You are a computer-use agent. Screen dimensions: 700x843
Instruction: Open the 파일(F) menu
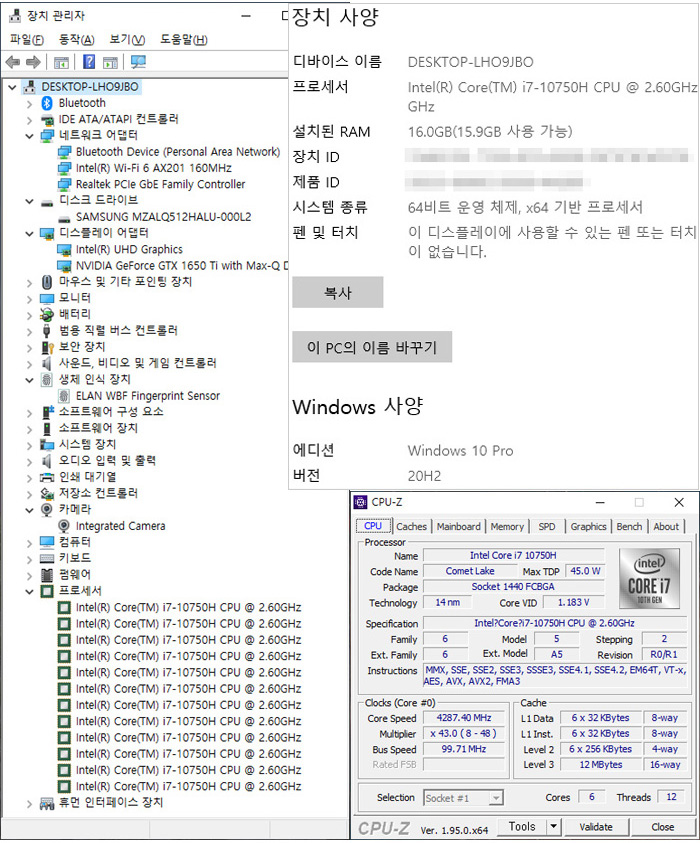(x=27, y=40)
